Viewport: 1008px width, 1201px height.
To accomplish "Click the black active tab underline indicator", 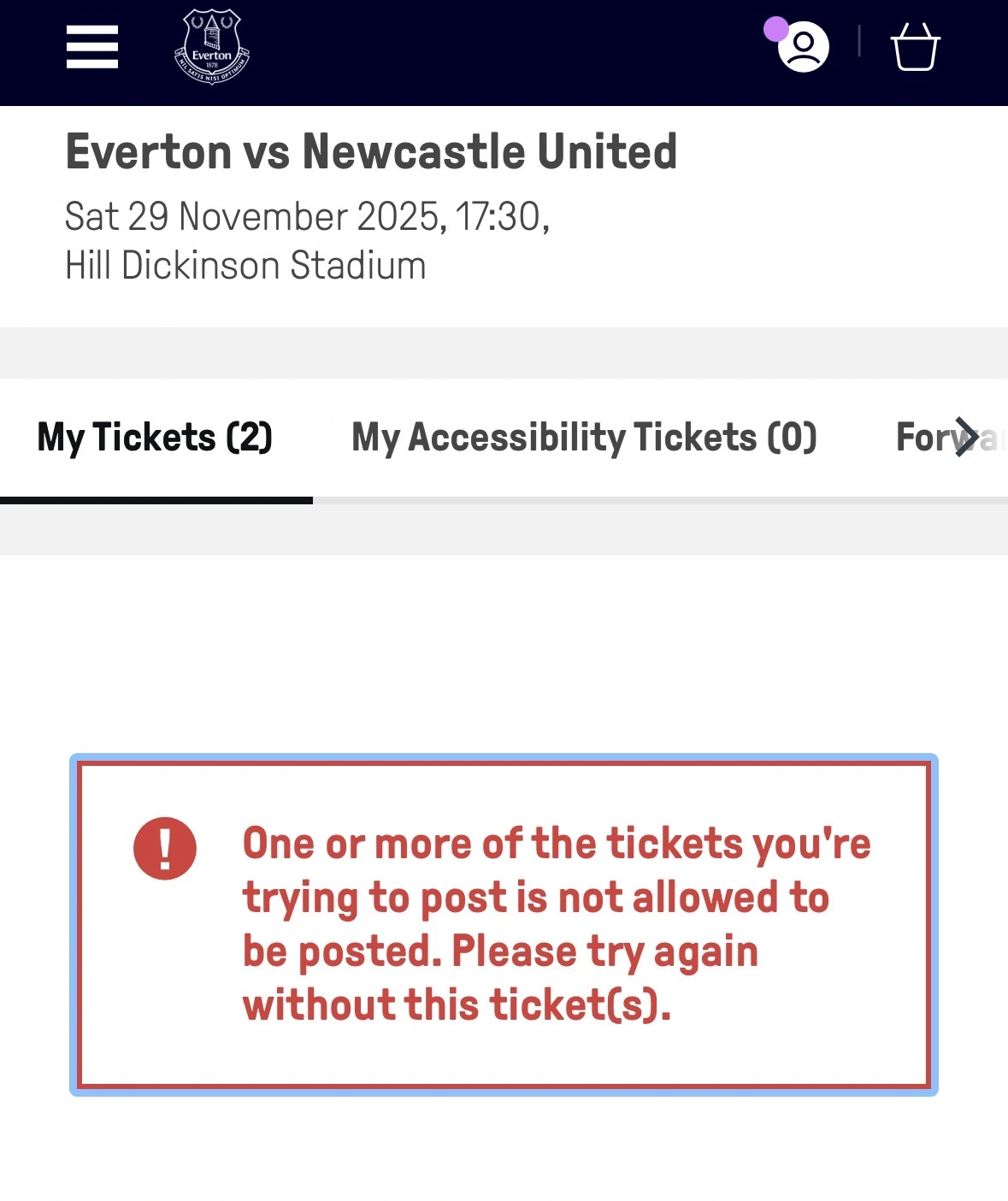I will coord(156,500).
